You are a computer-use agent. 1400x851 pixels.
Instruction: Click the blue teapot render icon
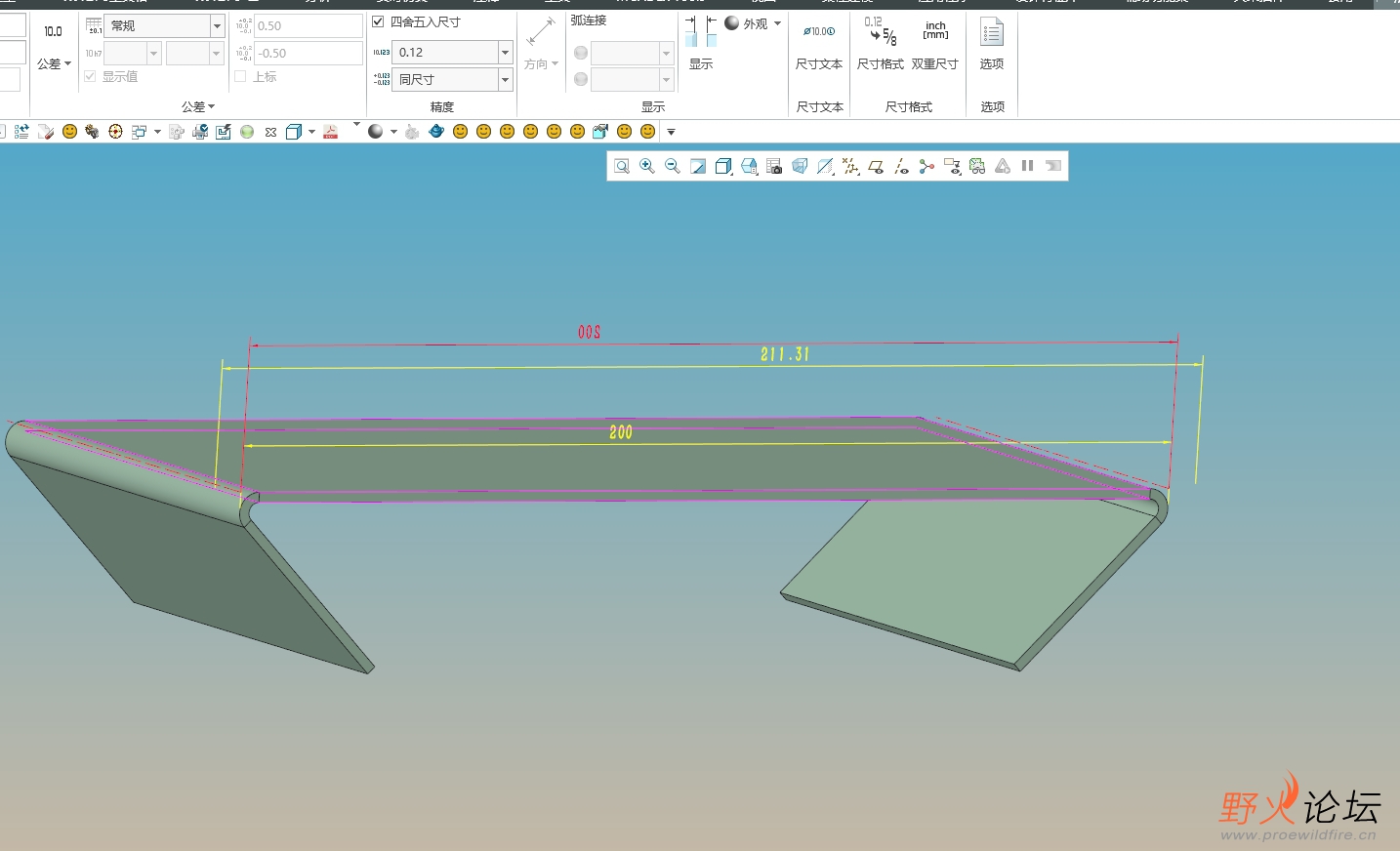(x=436, y=132)
